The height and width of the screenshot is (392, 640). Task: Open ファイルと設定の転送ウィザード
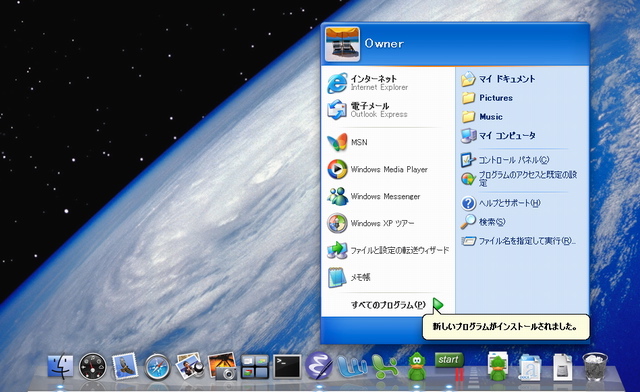[x=388, y=250]
